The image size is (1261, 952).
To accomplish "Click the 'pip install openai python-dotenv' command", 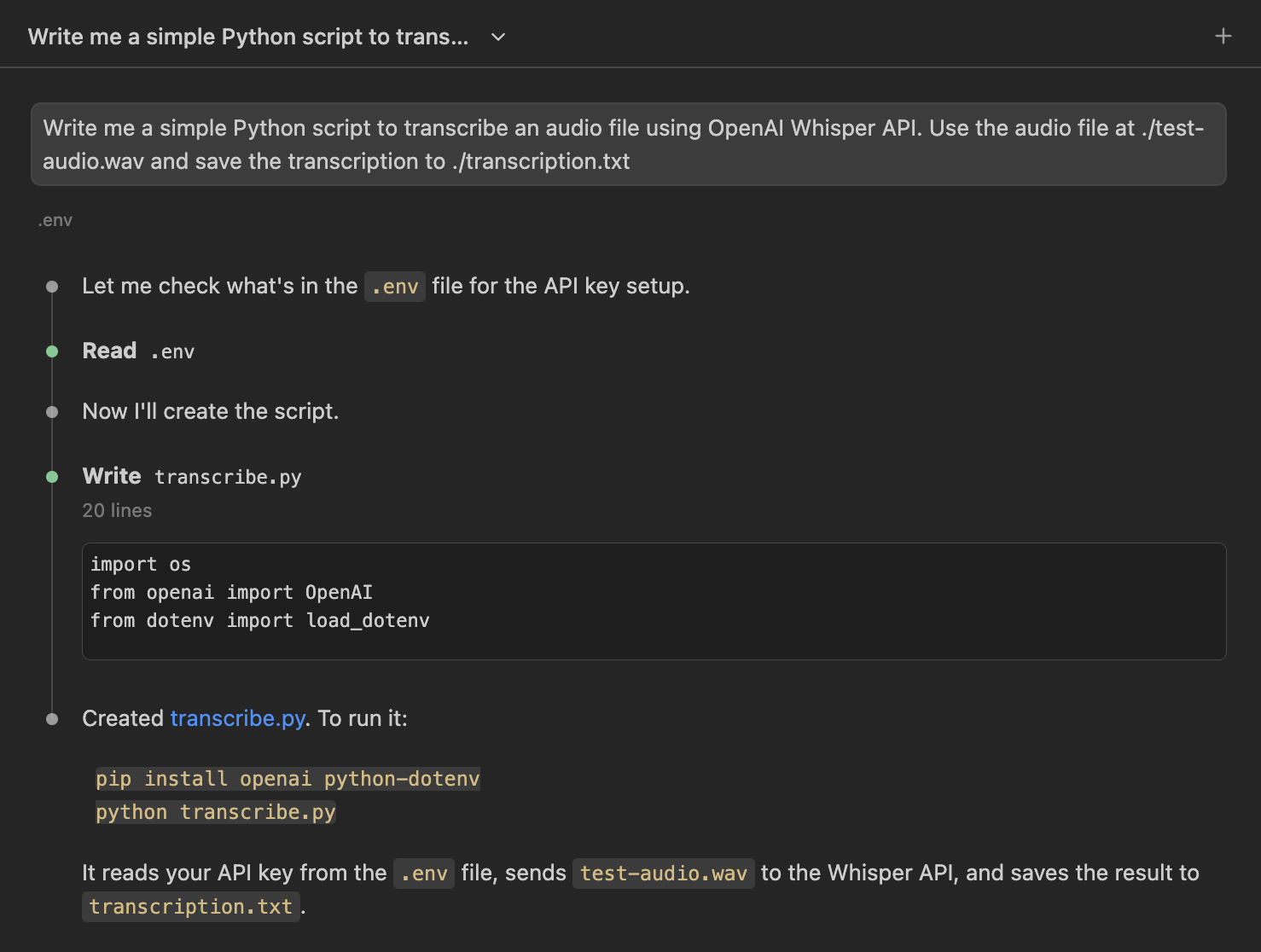I will (x=287, y=778).
